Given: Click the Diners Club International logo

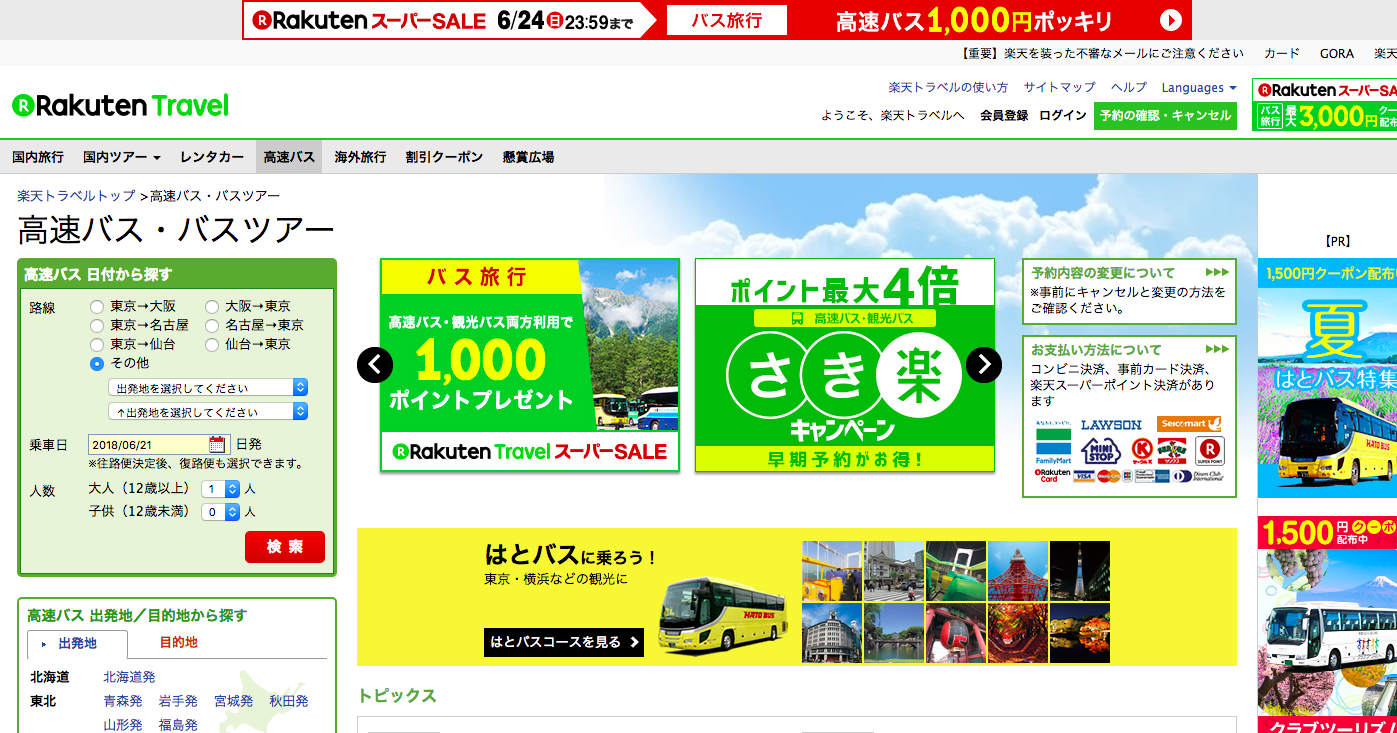Looking at the screenshot, I should pyautogui.click(x=1198, y=476).
